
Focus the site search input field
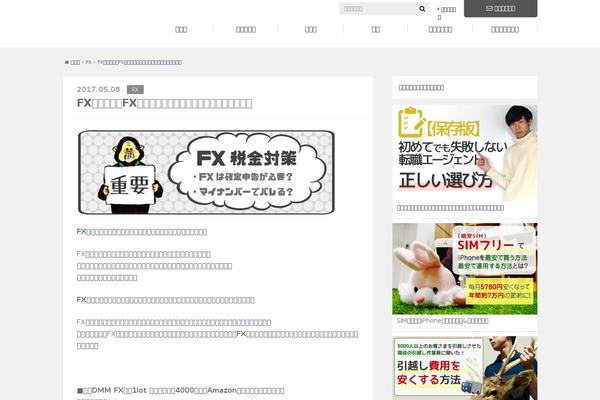378,9
